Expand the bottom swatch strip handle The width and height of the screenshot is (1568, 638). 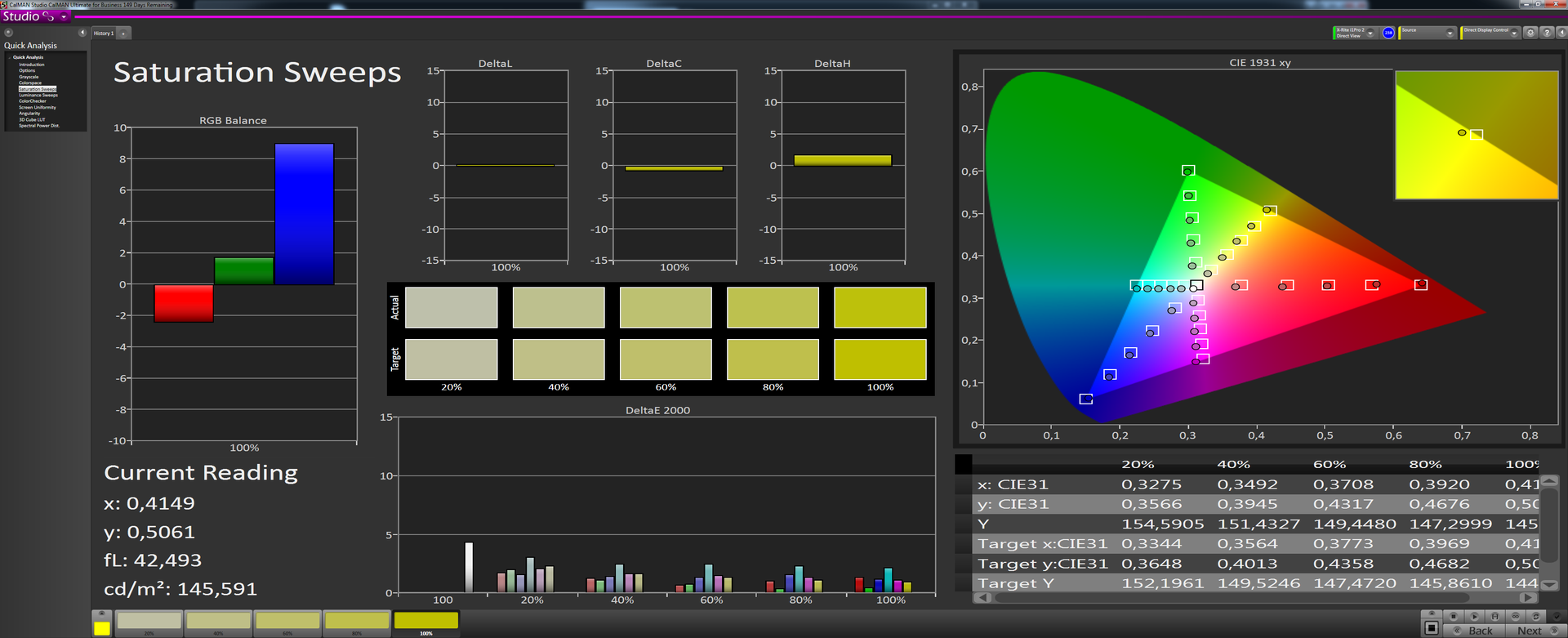pos(102,613)
